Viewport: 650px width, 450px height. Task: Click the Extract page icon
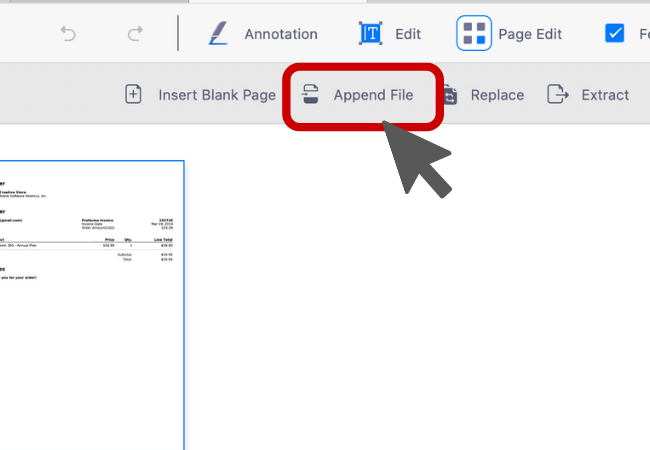[x=558, y=94]
